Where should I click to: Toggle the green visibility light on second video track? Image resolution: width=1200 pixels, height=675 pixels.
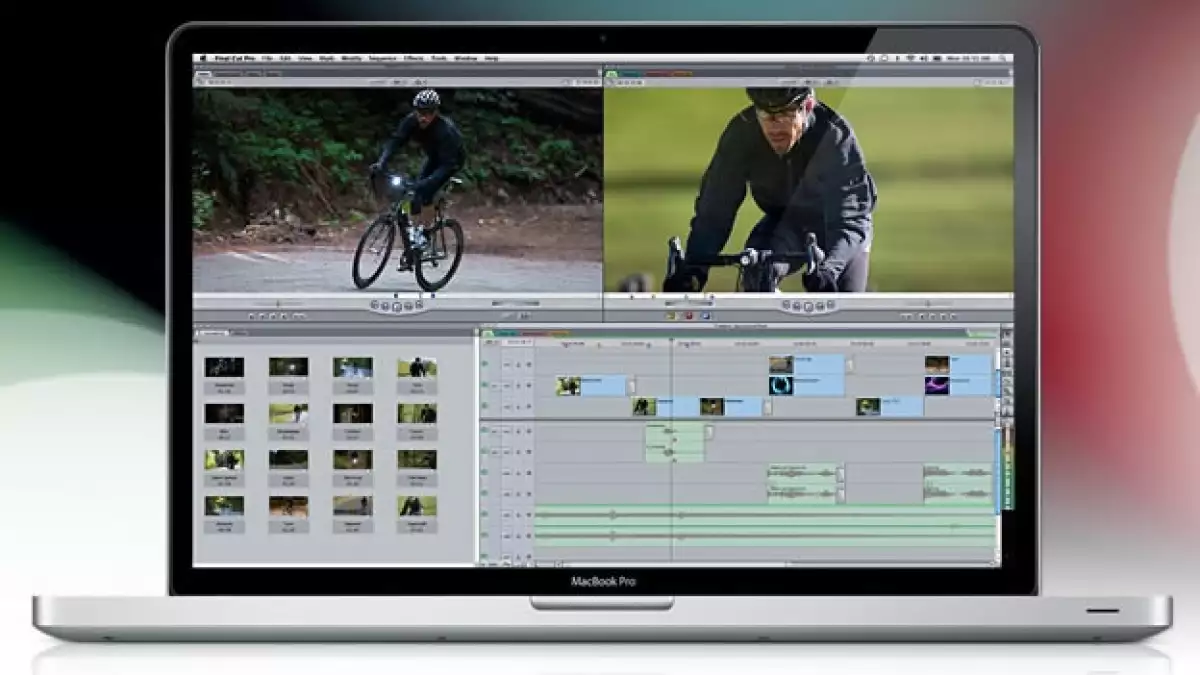(x=485, y=385)
